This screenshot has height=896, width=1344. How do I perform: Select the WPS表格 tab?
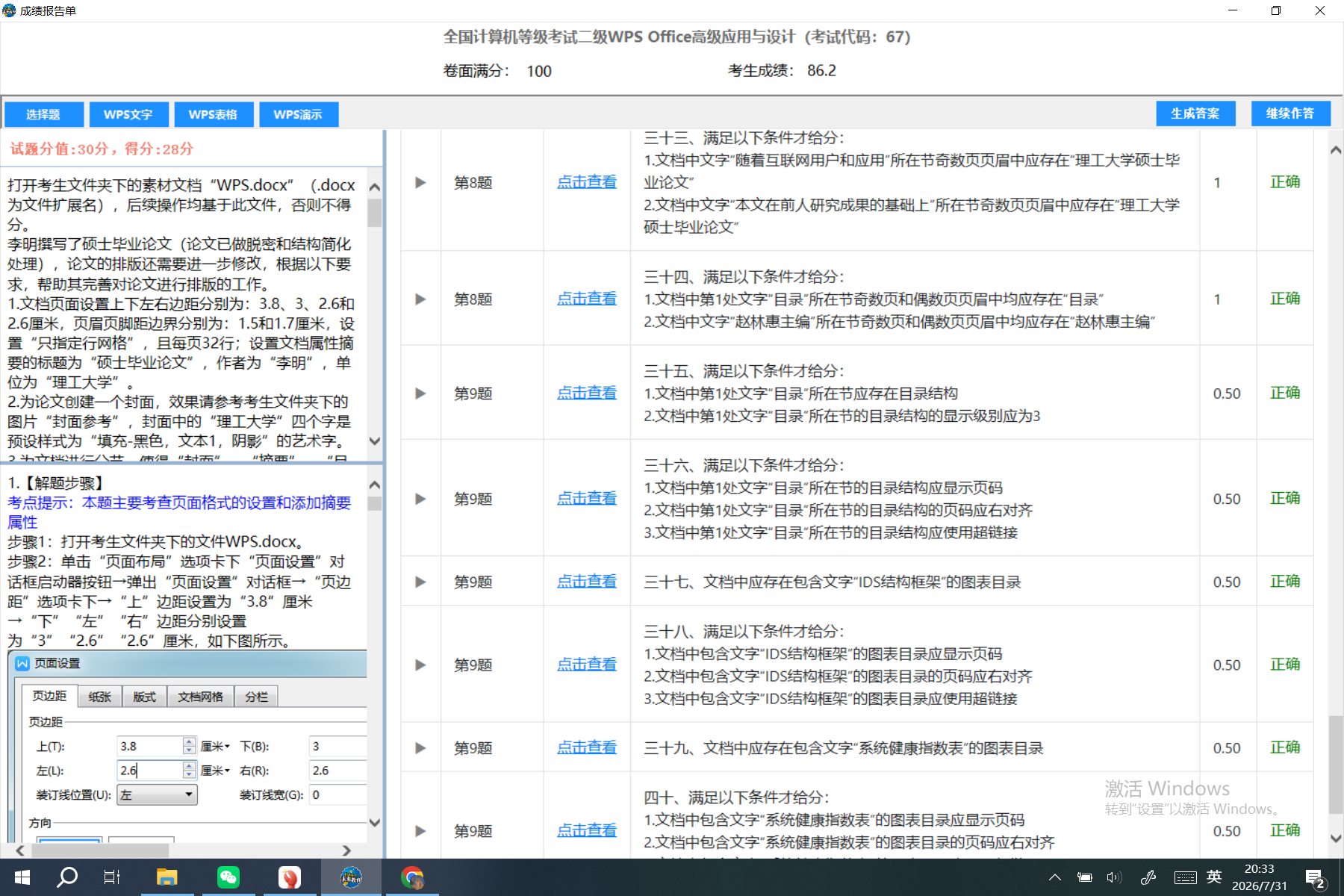pyautogui.click(x=214, y=114)
